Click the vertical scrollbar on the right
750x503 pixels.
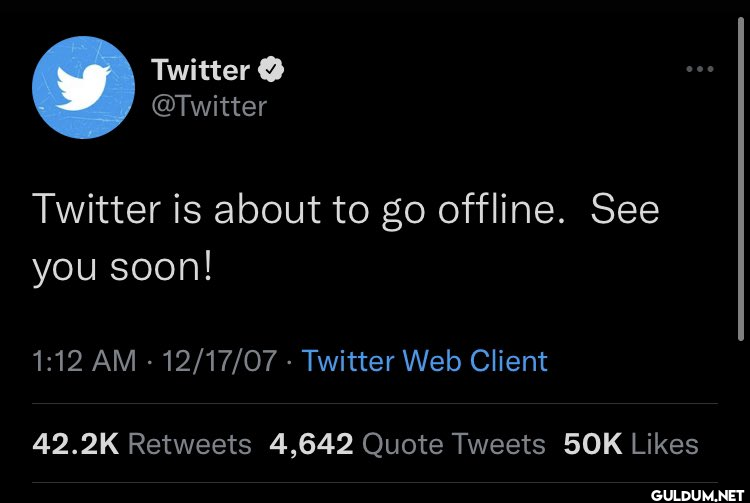click(741, 178)
